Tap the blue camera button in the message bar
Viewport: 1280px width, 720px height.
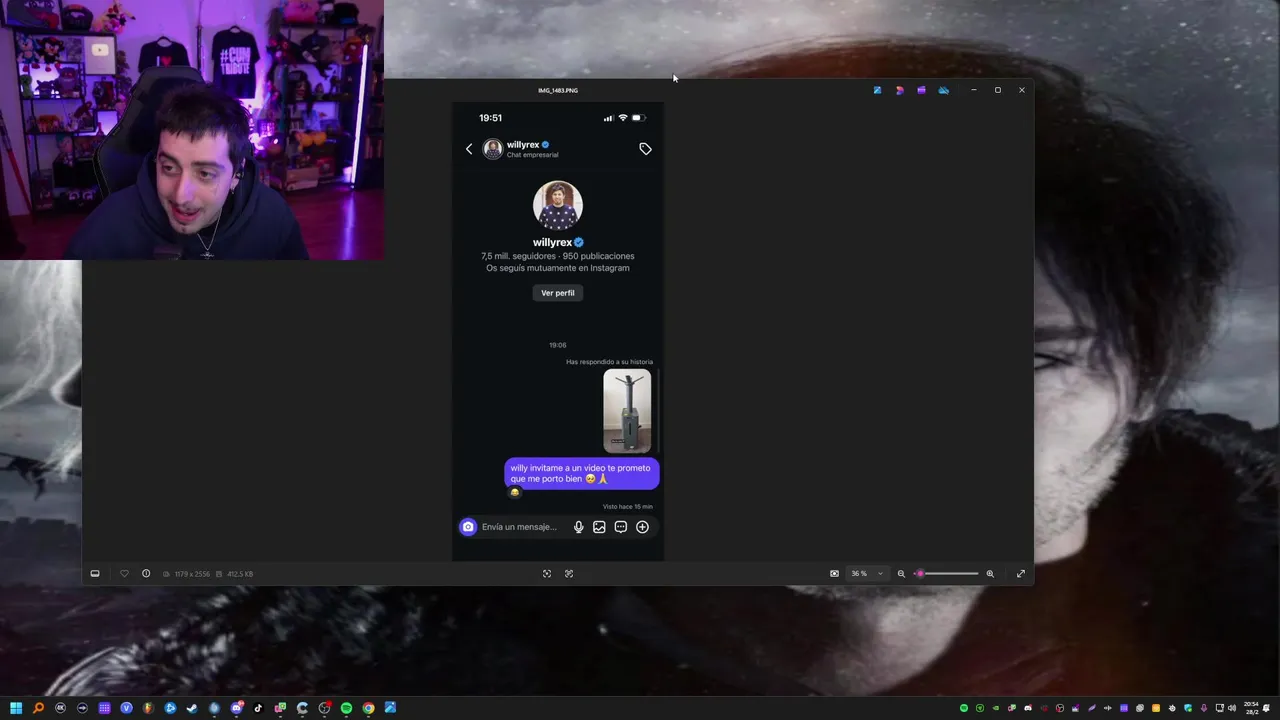(468, 527)
